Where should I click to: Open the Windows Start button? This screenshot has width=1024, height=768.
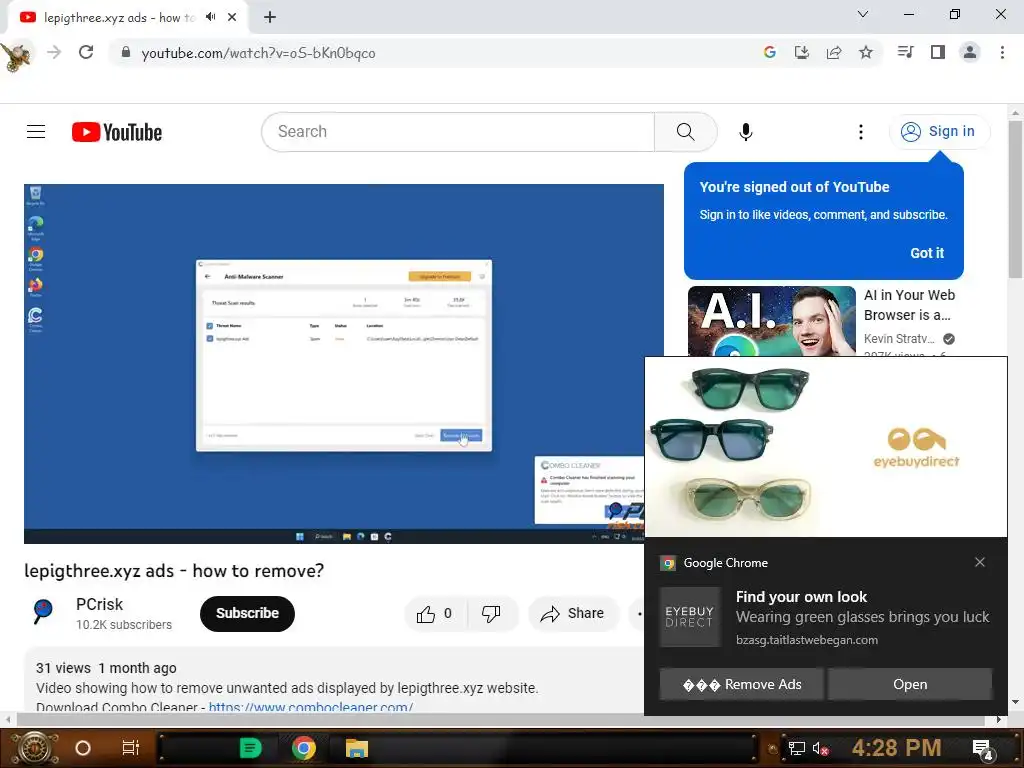tap(34, 748)
